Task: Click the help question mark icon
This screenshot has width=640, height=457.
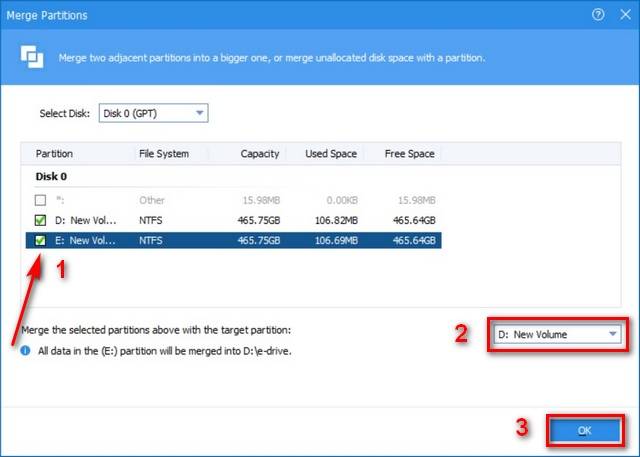Action: [x=599, y=15]
